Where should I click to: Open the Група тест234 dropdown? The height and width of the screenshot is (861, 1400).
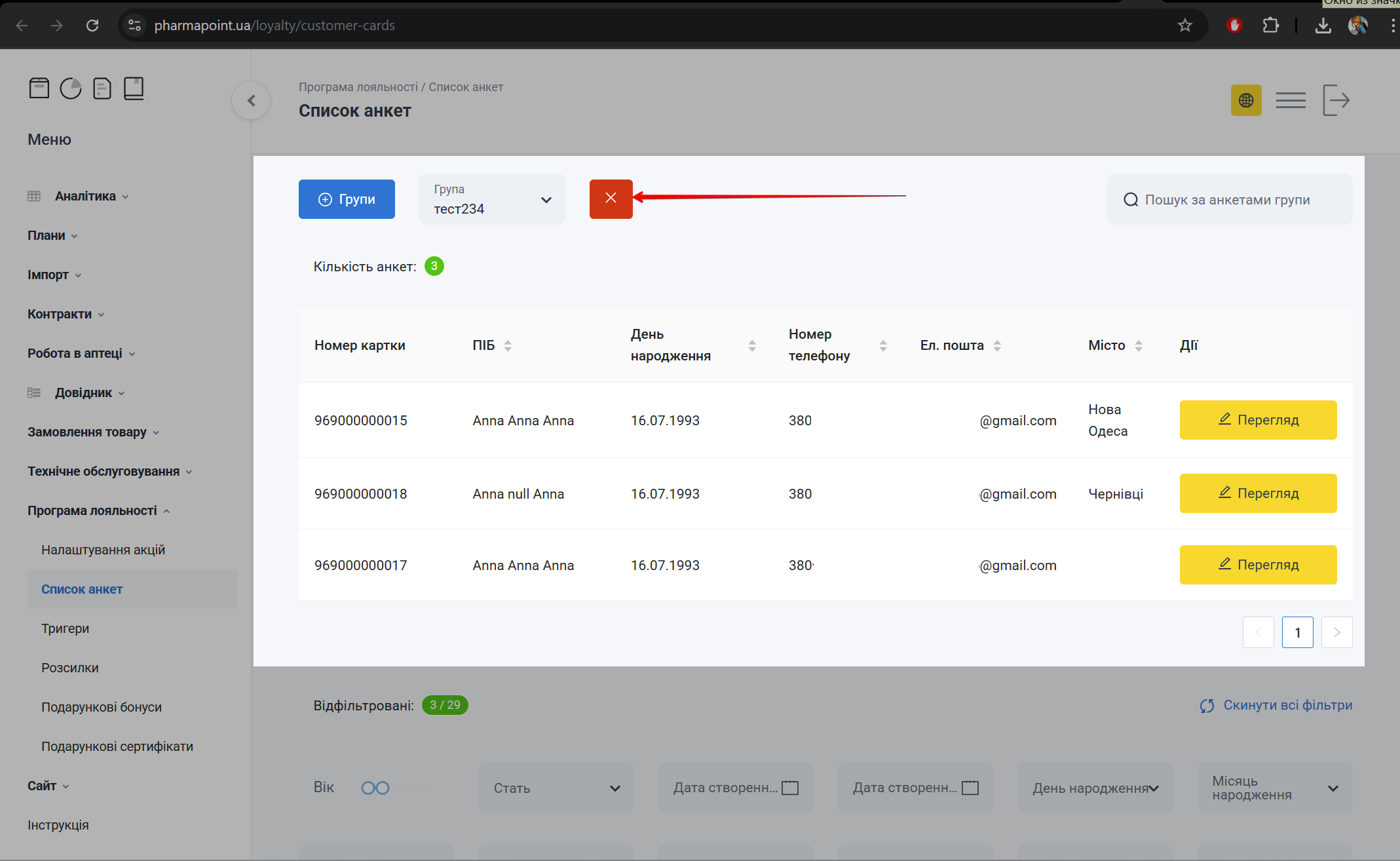click(492, 199)
